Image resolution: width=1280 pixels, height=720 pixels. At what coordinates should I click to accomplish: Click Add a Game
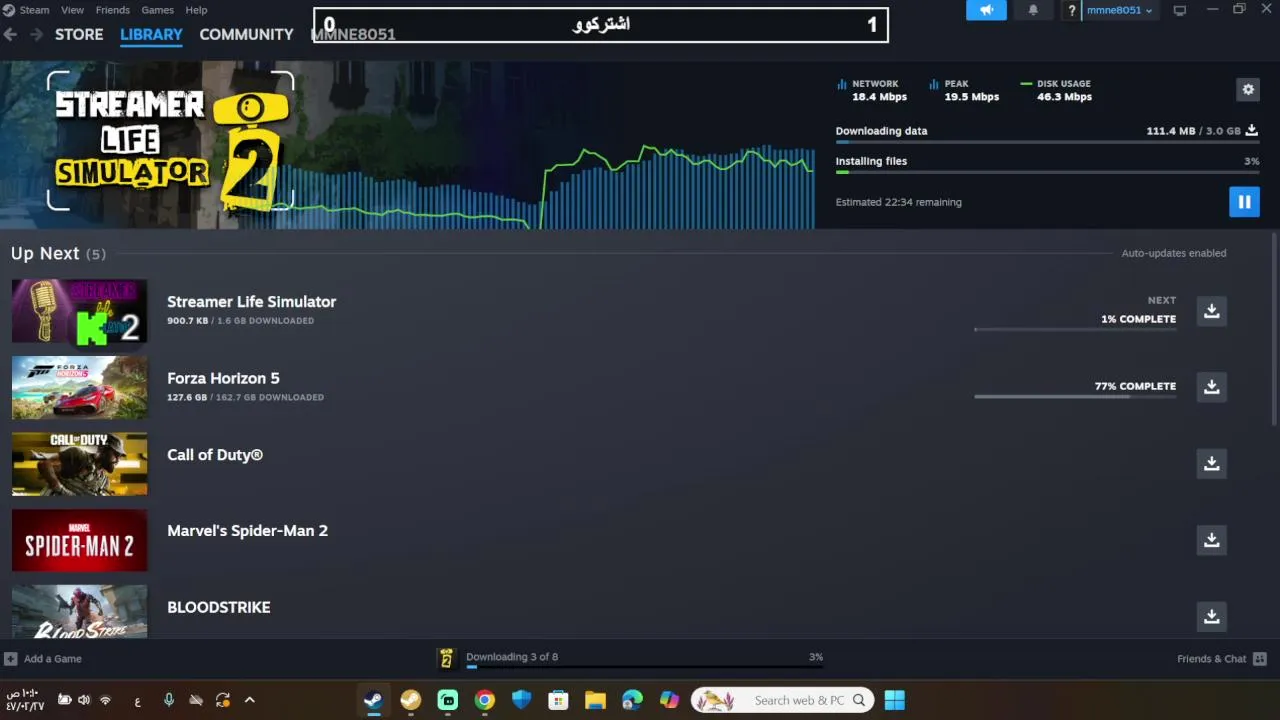point(53,659)
